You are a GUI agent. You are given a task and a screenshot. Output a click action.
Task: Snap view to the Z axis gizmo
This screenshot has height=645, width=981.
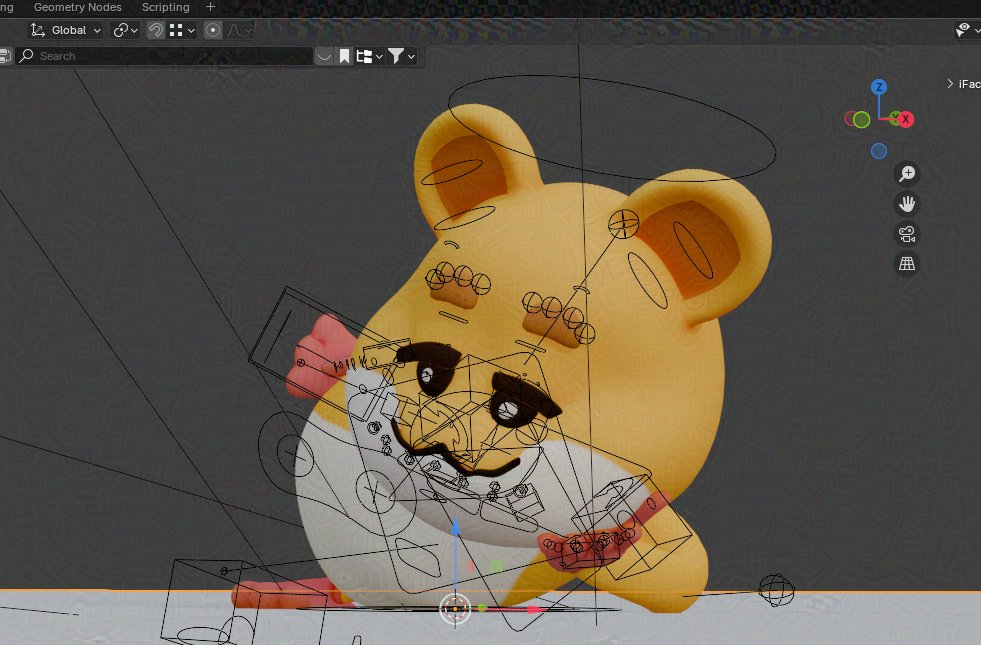[879, 87]
